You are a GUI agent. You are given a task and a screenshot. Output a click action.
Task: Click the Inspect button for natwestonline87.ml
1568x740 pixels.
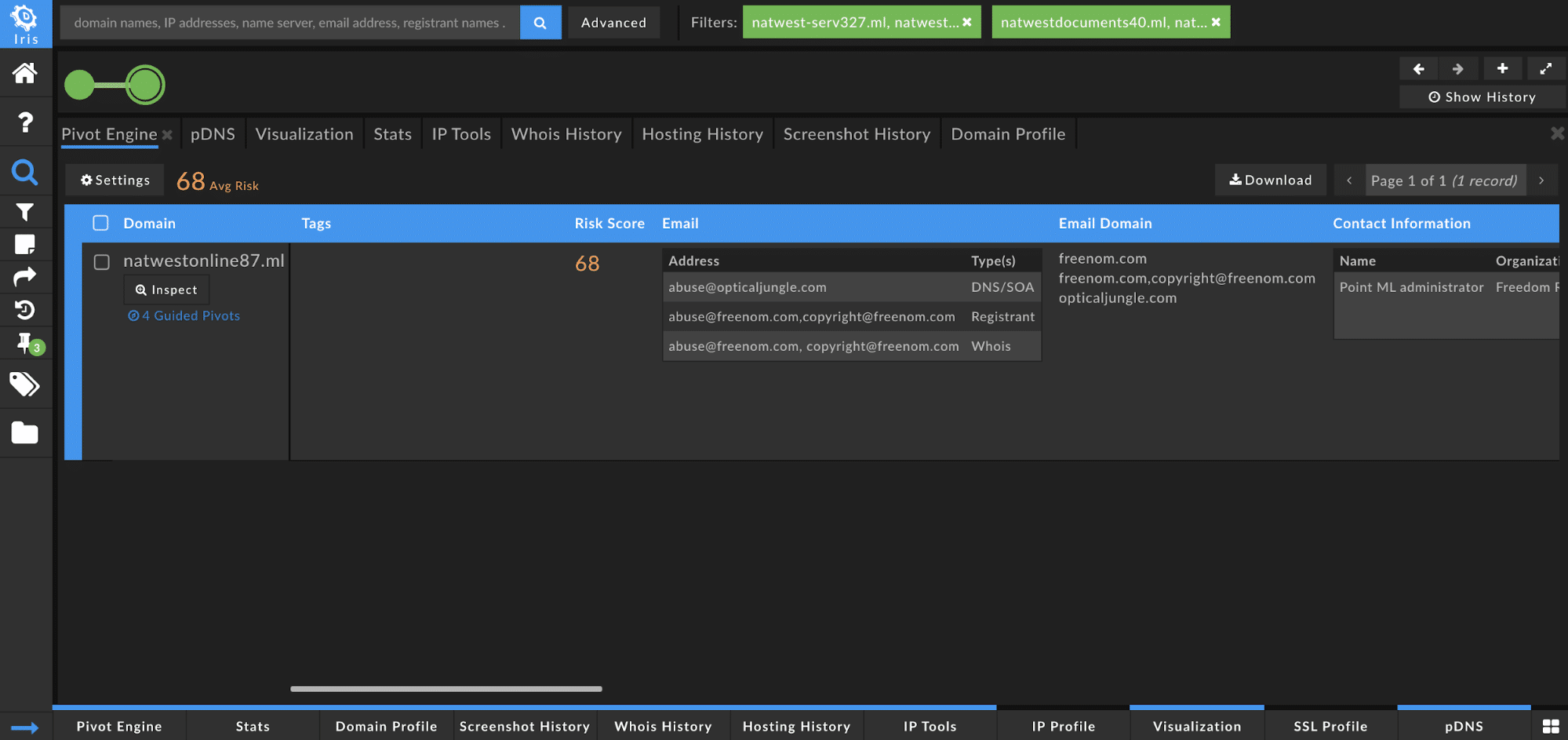tap(166, 290)
